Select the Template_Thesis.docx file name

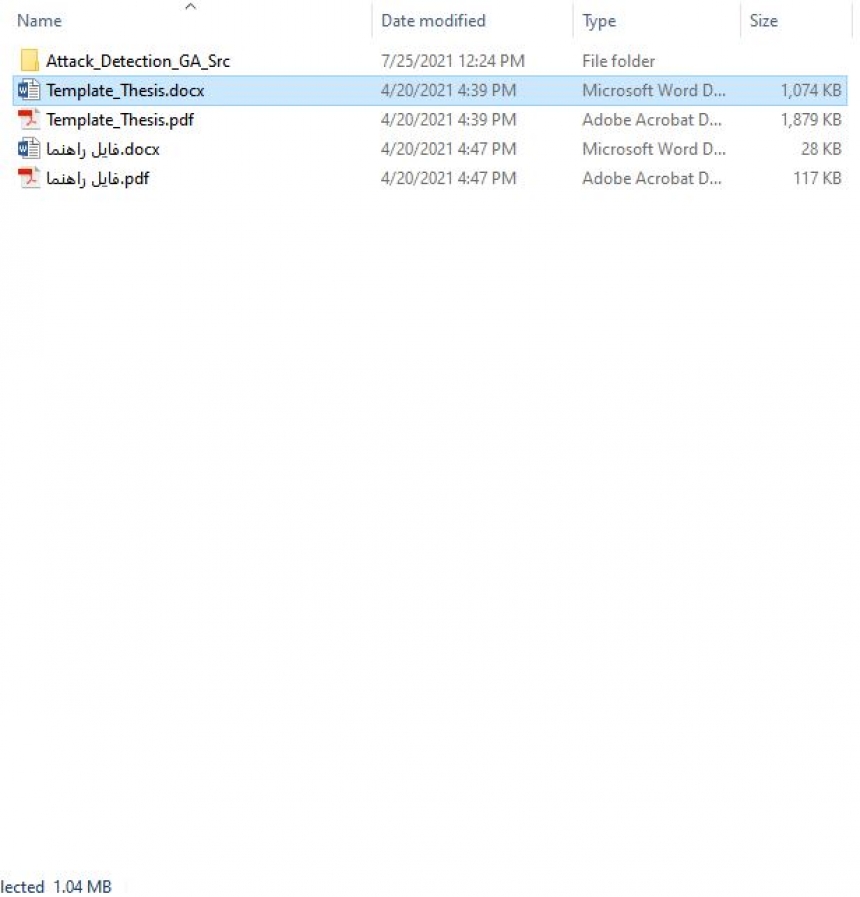[125, 90]
